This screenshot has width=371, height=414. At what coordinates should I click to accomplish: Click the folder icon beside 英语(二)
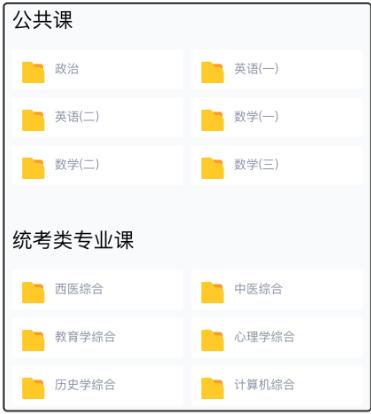point(33,120)
